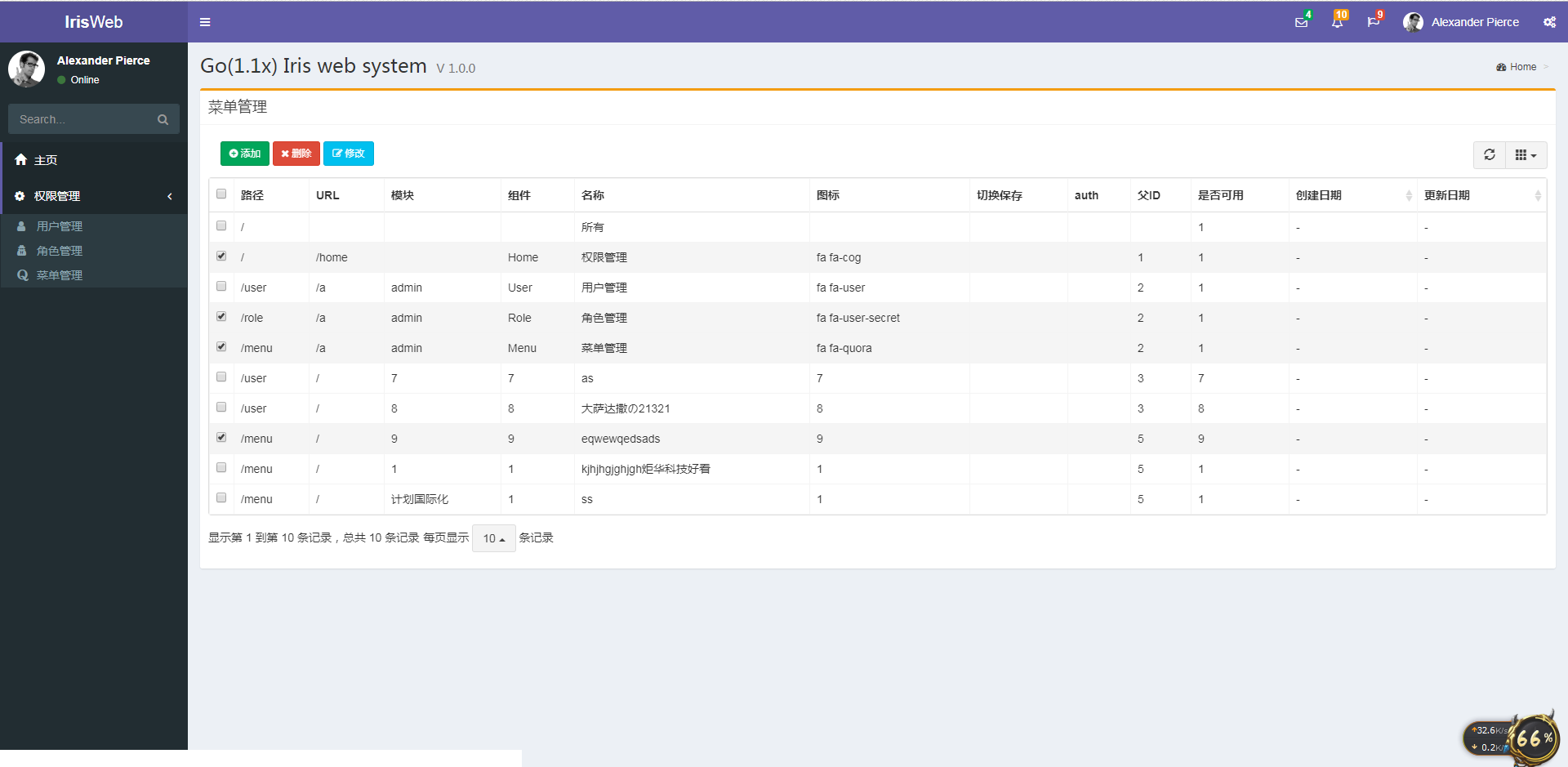
Task: Click the breadcrumb dashboard icon near Home
Action: [1501, 67]
